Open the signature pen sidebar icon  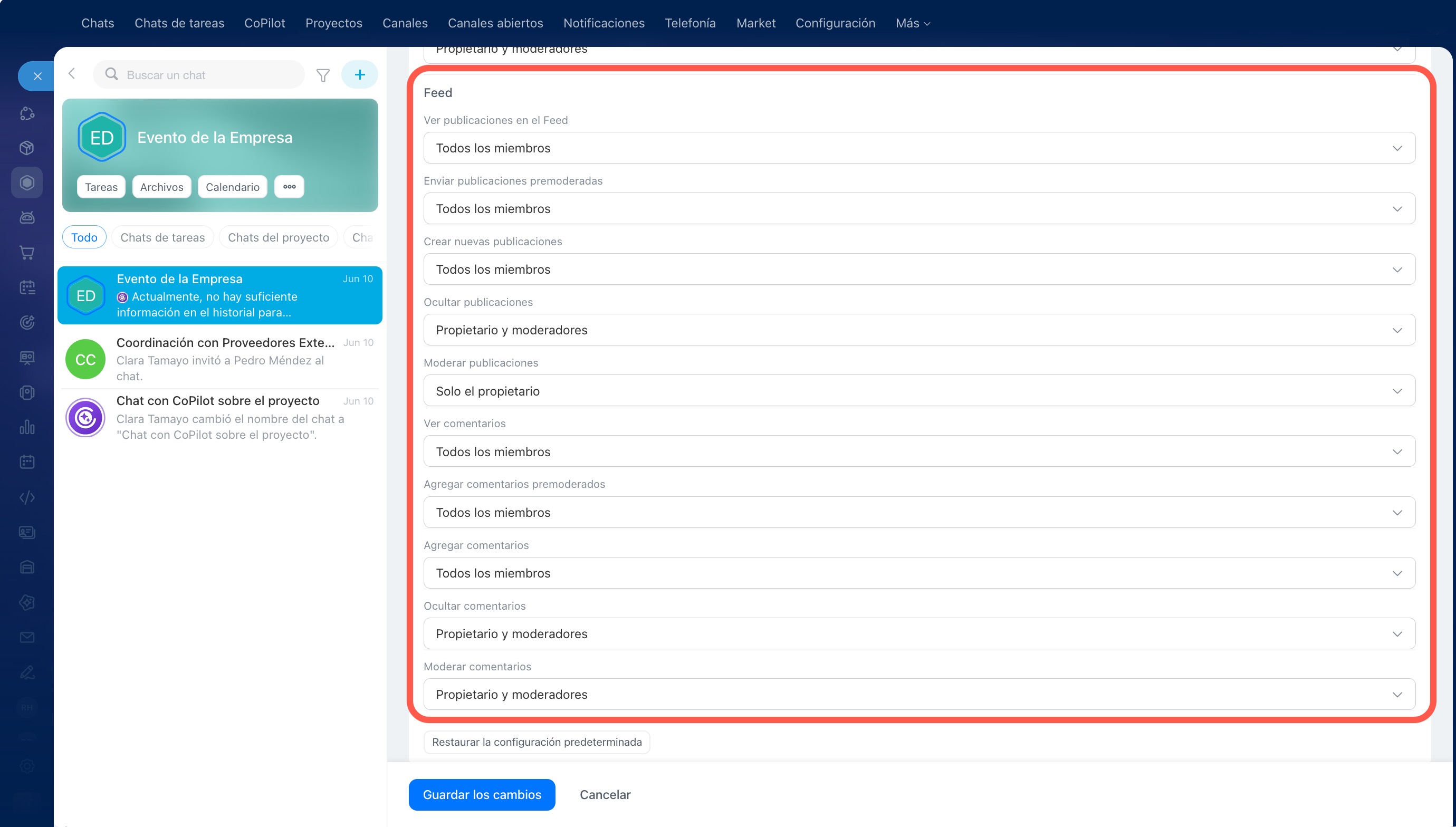(x=27, y=672)
